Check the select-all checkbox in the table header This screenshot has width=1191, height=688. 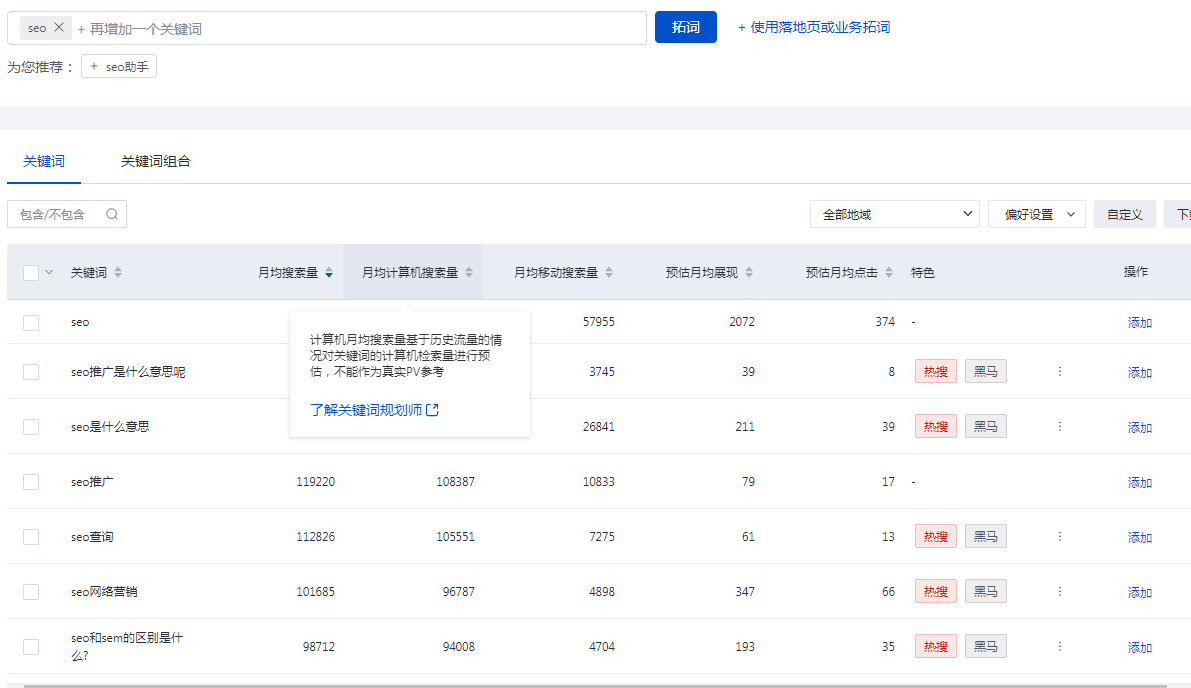point(30,271)
